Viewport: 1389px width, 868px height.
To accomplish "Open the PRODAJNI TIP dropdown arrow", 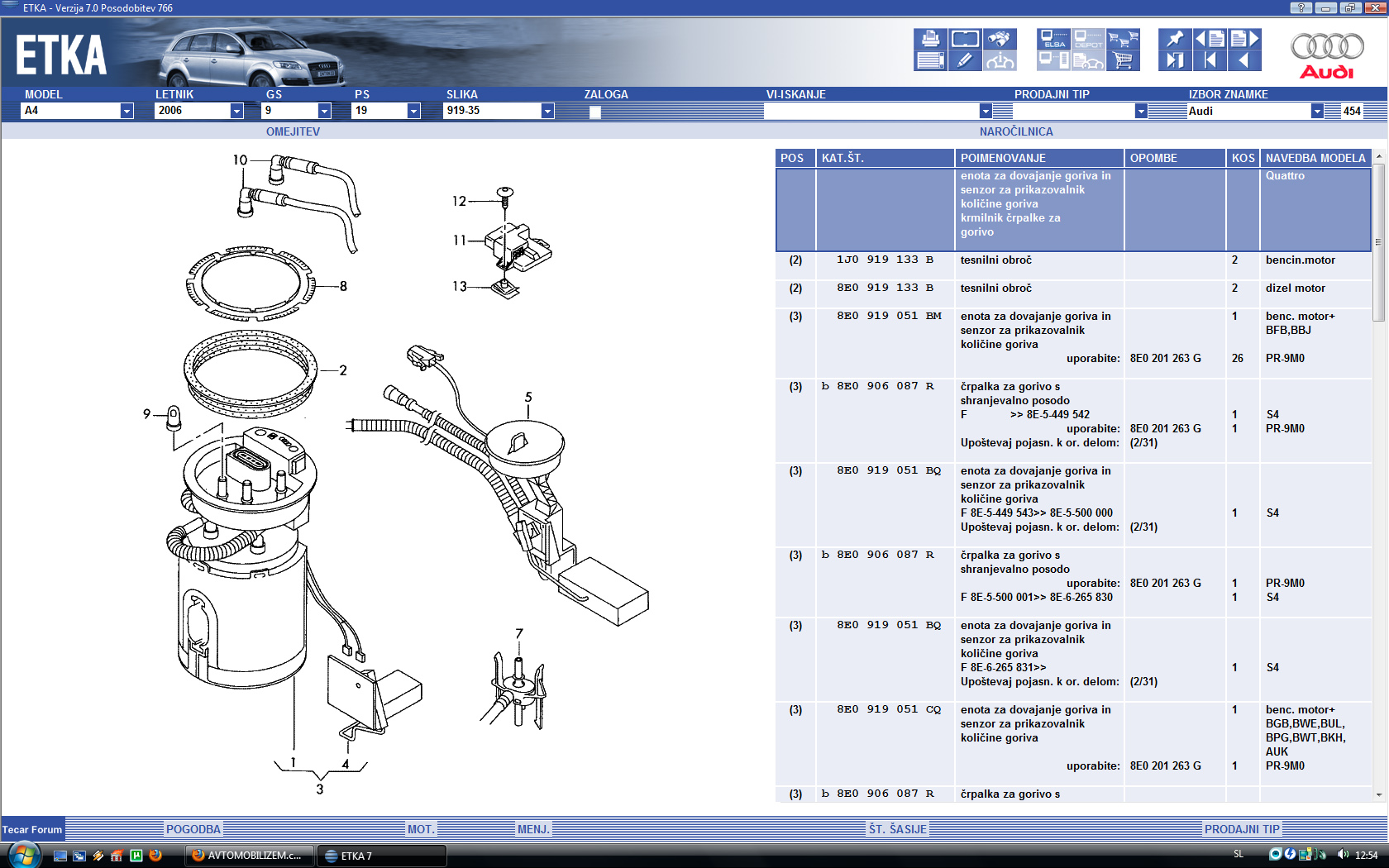I will pyautogui.click(x=1141, y=111).
